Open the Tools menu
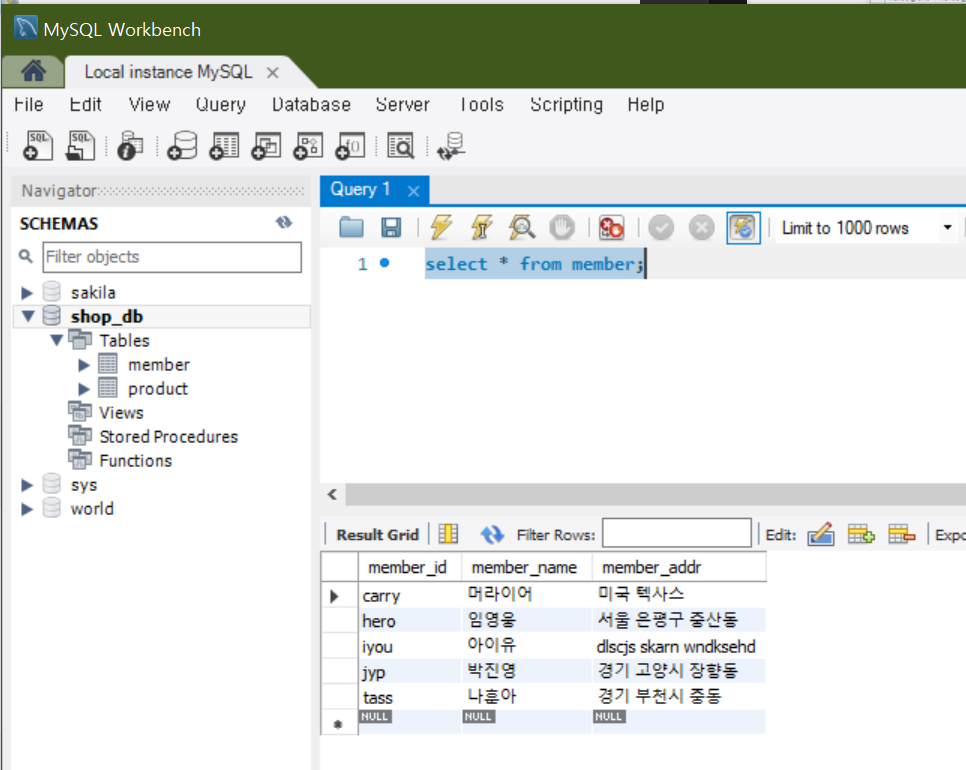The image size is (966, 770). 482,105
